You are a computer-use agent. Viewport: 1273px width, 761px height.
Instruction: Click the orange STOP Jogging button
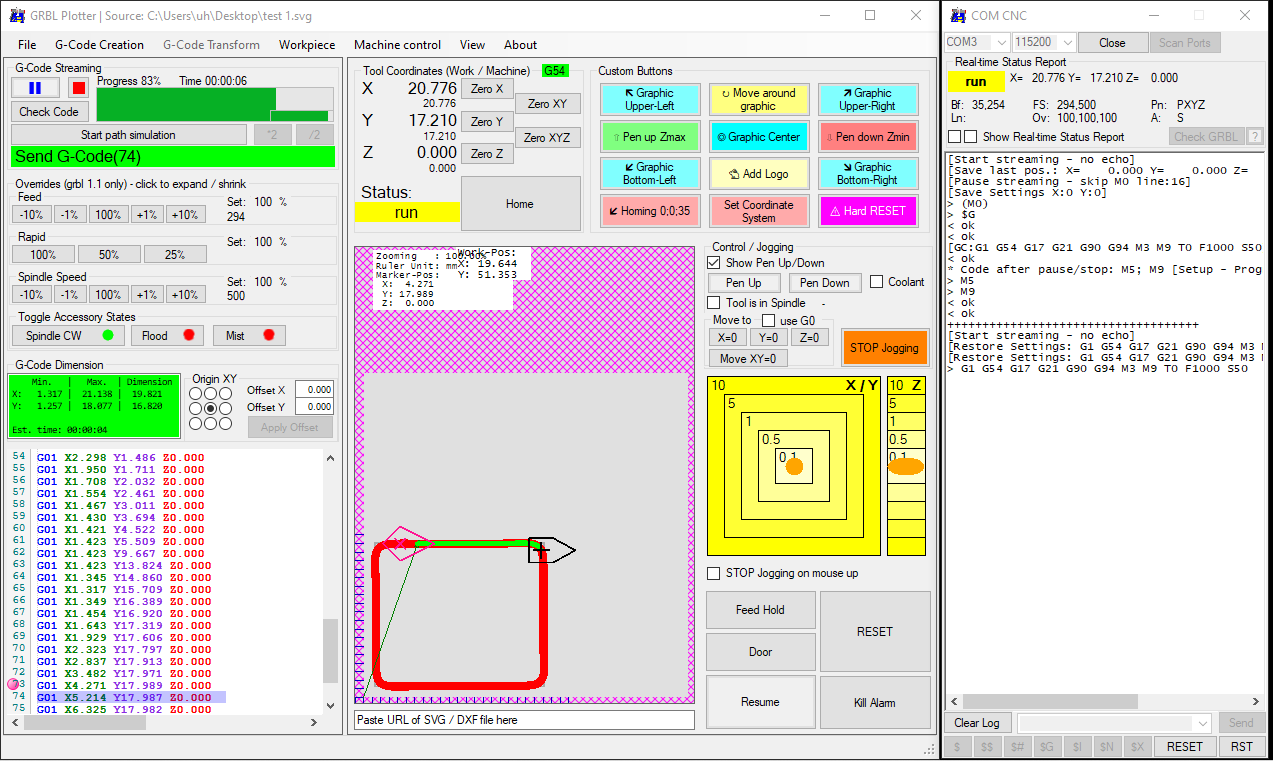click(x=885, y=348)
